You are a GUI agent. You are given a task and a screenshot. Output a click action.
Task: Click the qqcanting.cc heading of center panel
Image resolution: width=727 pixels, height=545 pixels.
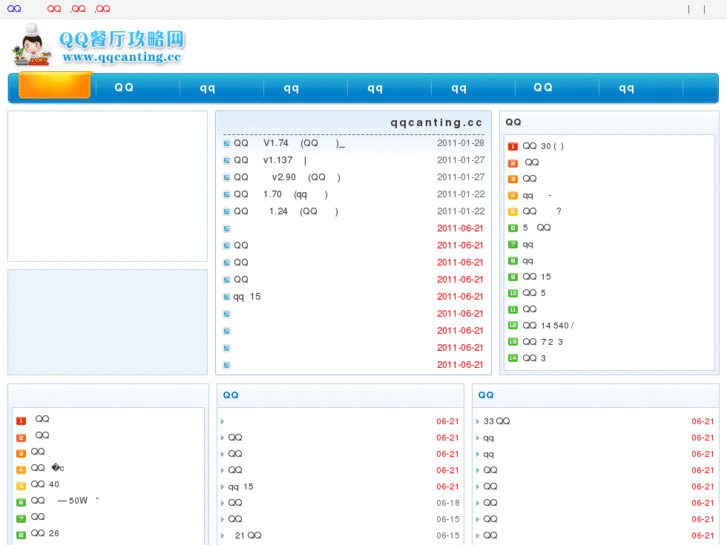point(436,122)
